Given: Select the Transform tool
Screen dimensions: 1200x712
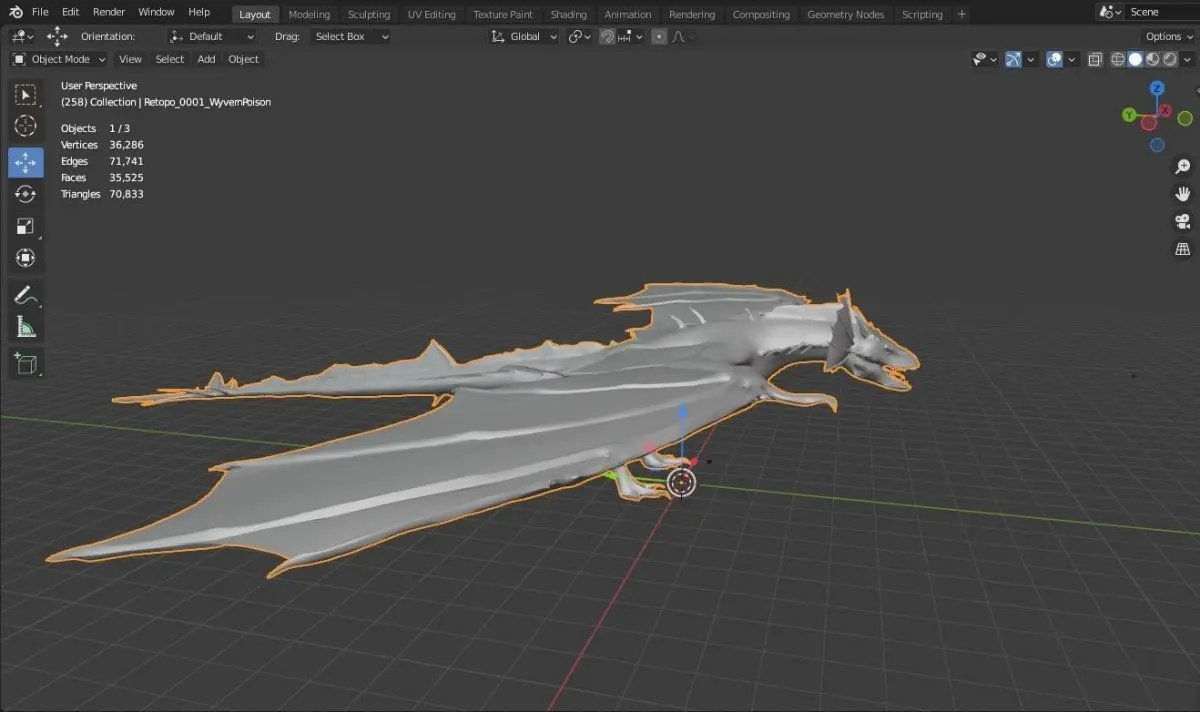Looking at the screenshot, I should (x=26, y=258).
